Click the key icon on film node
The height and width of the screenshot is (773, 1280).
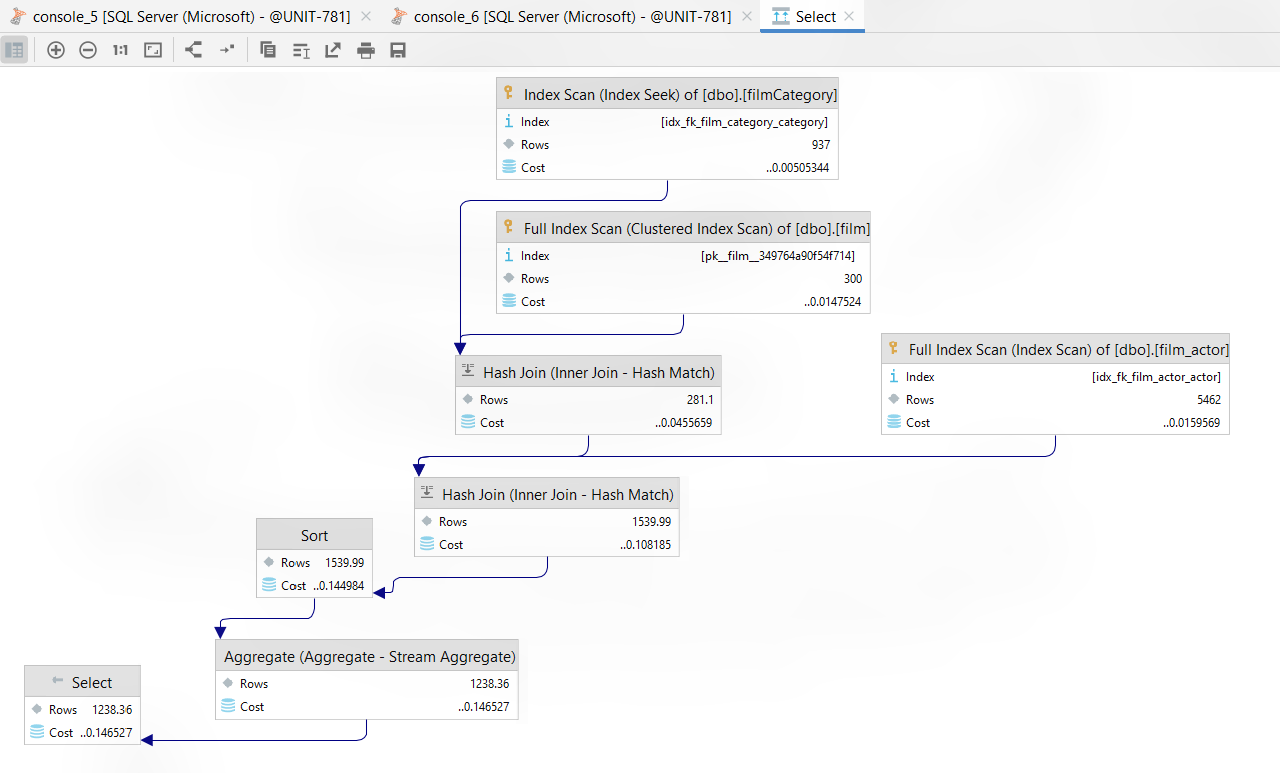(508, 228)
